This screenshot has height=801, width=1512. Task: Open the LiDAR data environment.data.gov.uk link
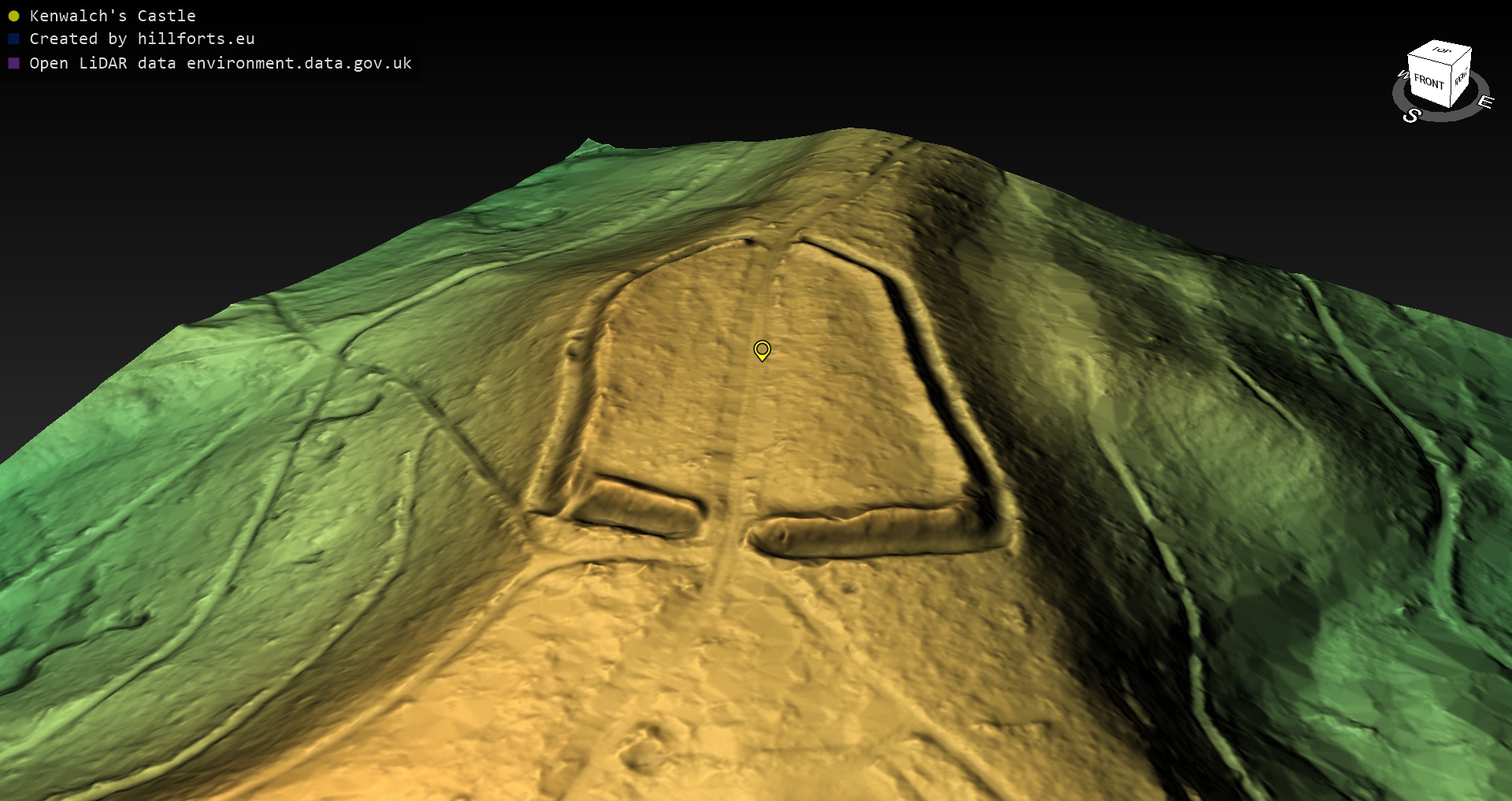tap(220, 63)
